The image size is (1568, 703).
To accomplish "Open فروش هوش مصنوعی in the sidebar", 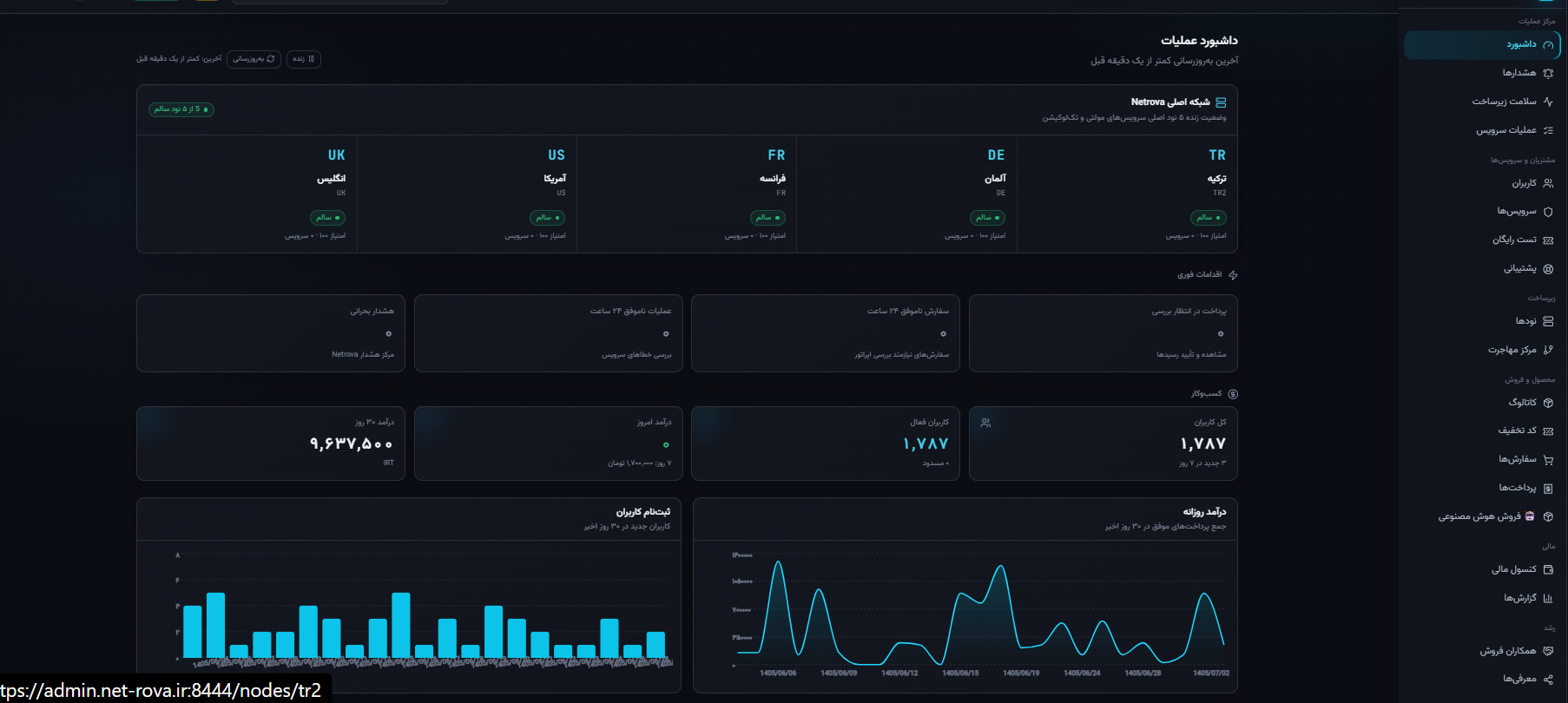I will [x=1482, y=516].
